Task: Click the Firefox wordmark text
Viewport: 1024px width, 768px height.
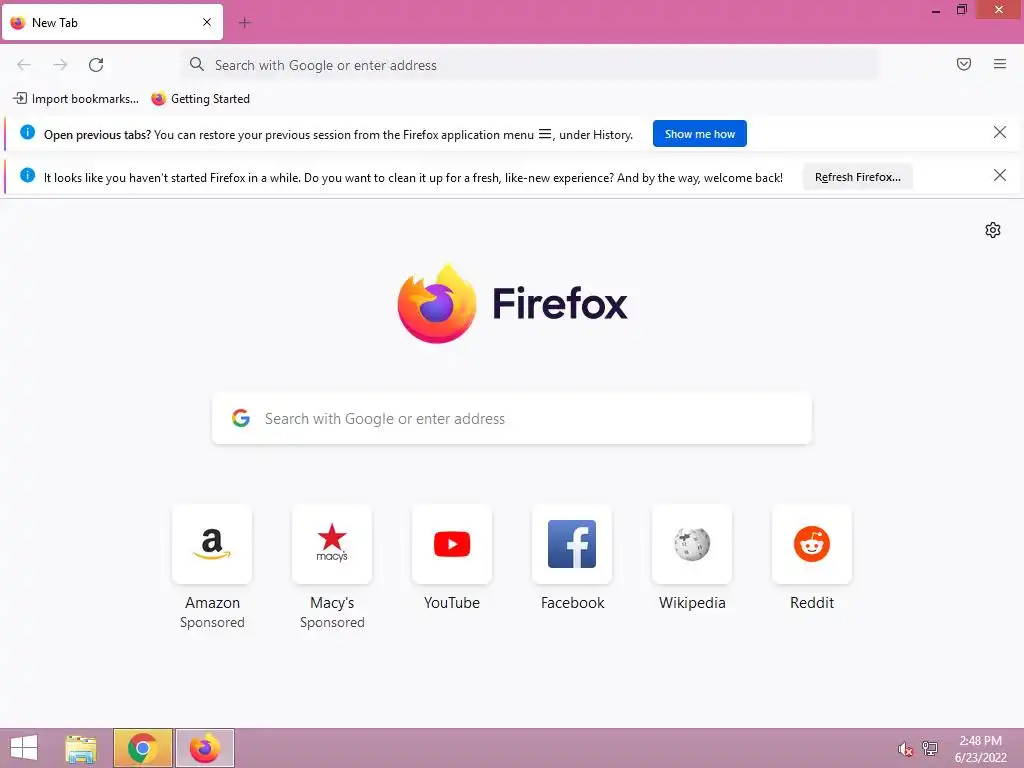Action: 560,304
